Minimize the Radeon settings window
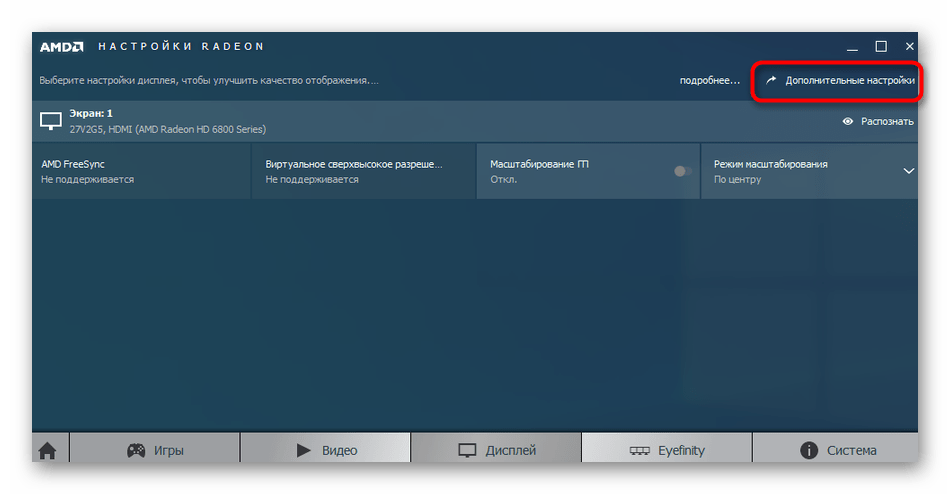 tap(851, 46)
